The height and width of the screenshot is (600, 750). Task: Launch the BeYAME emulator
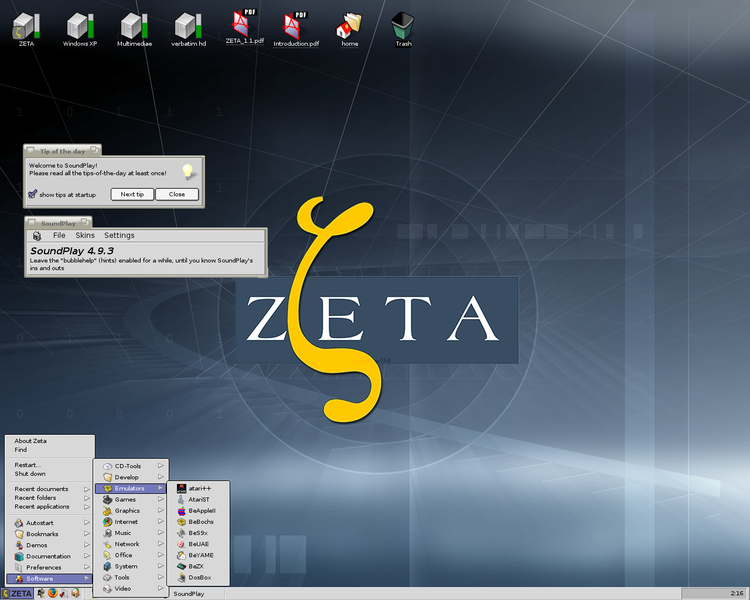tap(198, 555)
